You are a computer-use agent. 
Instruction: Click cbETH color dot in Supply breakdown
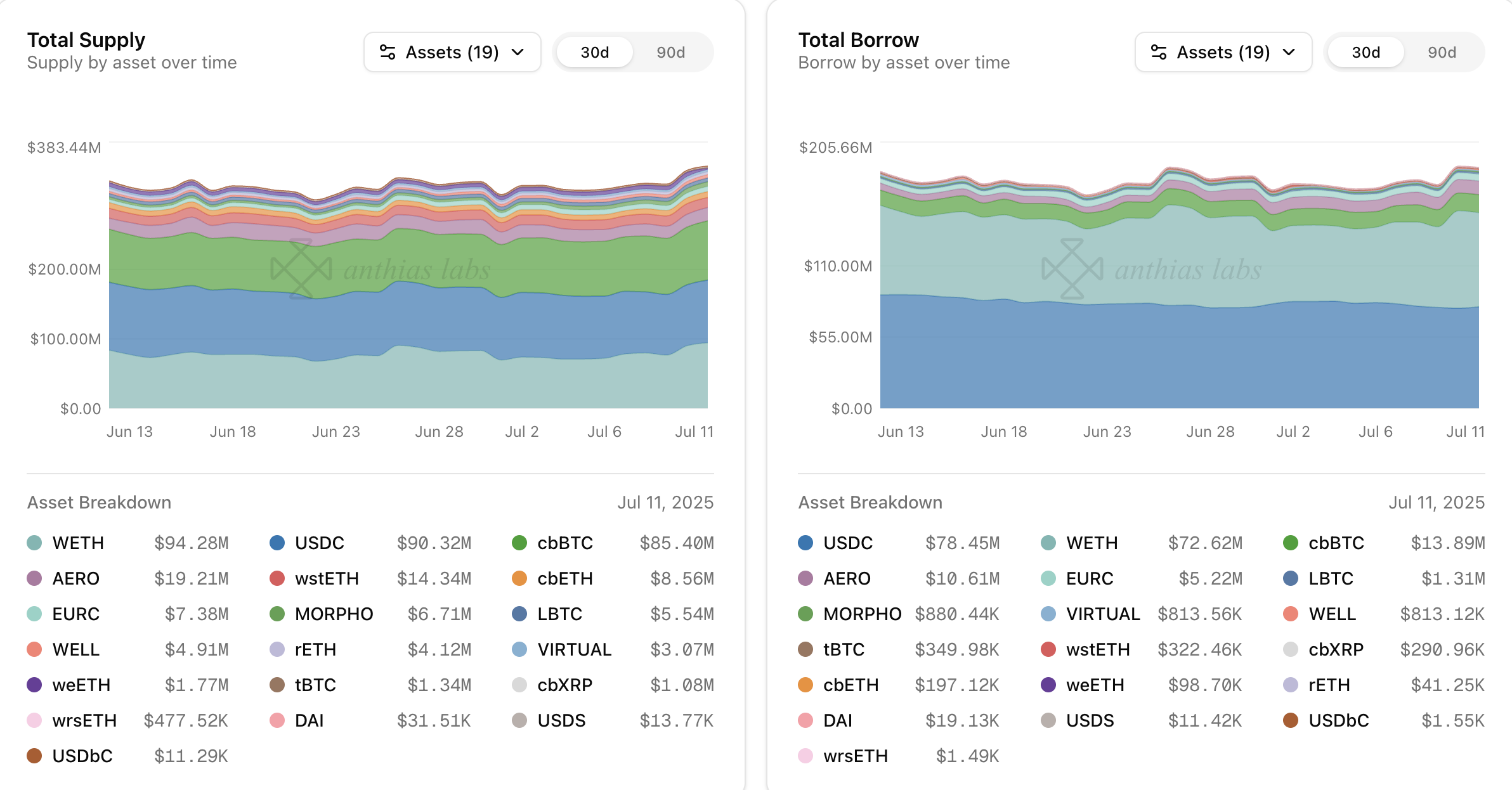pos(519,578)
